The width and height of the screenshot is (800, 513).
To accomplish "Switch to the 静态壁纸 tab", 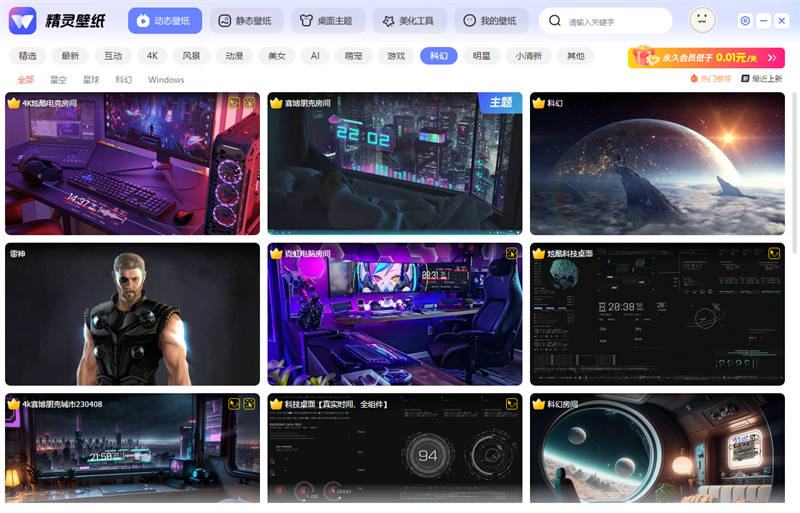I will coord(246,21).
